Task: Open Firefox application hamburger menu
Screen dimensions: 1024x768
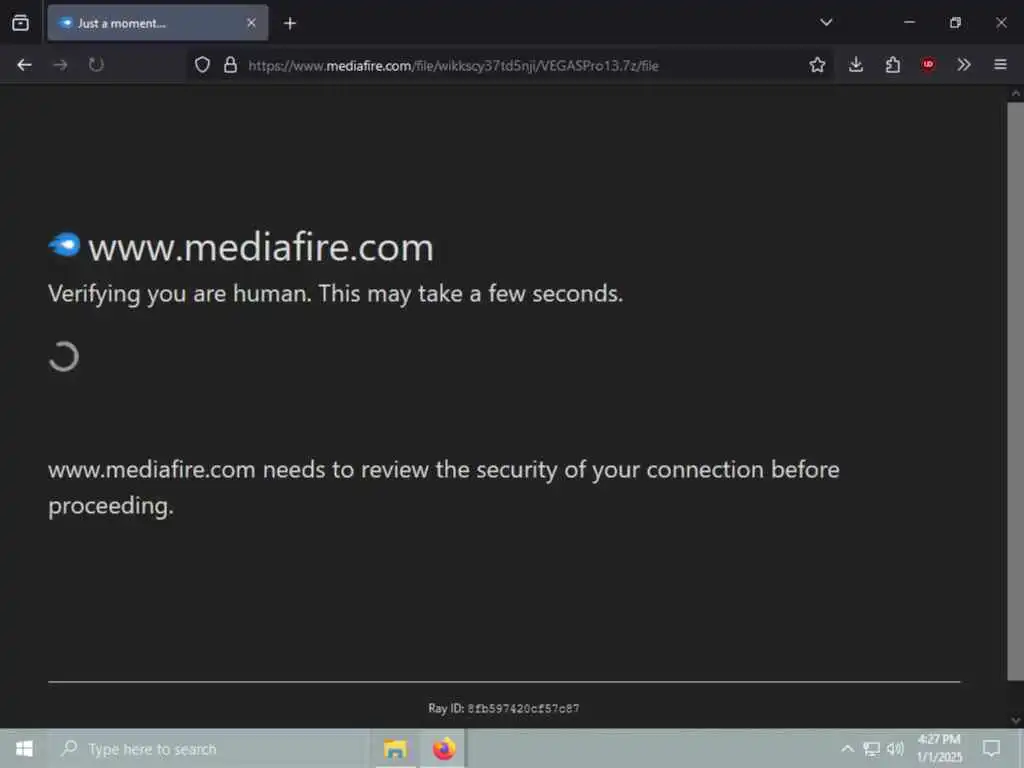Action: click(x=1000, y=64)
